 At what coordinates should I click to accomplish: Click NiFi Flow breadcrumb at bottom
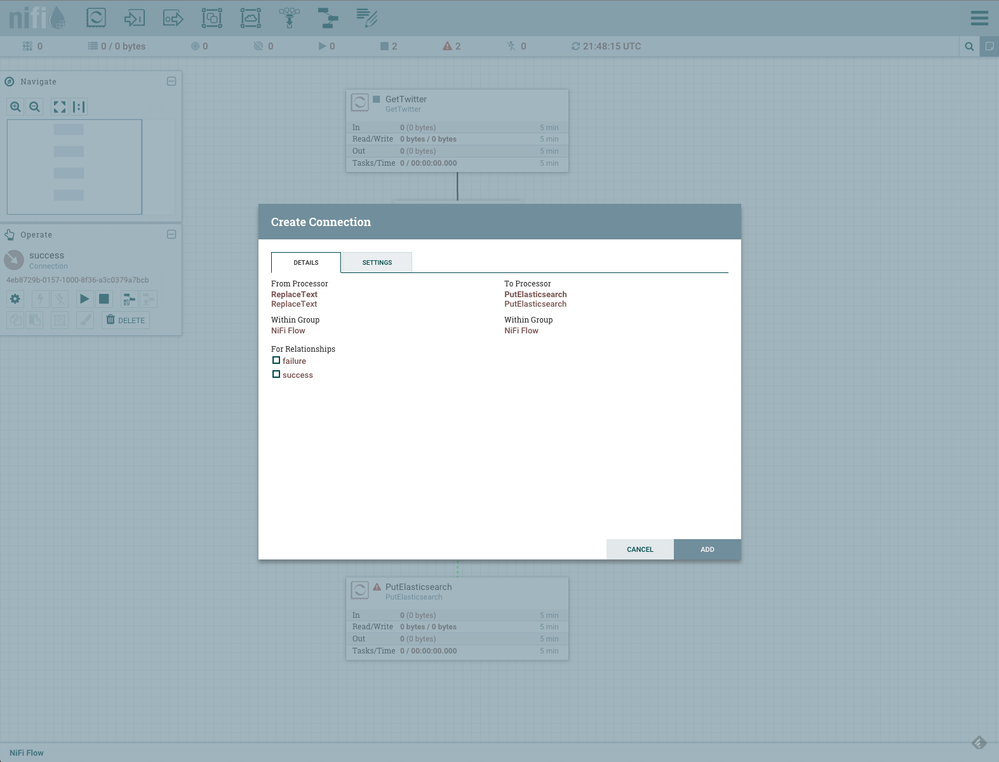tap(26, 752)
